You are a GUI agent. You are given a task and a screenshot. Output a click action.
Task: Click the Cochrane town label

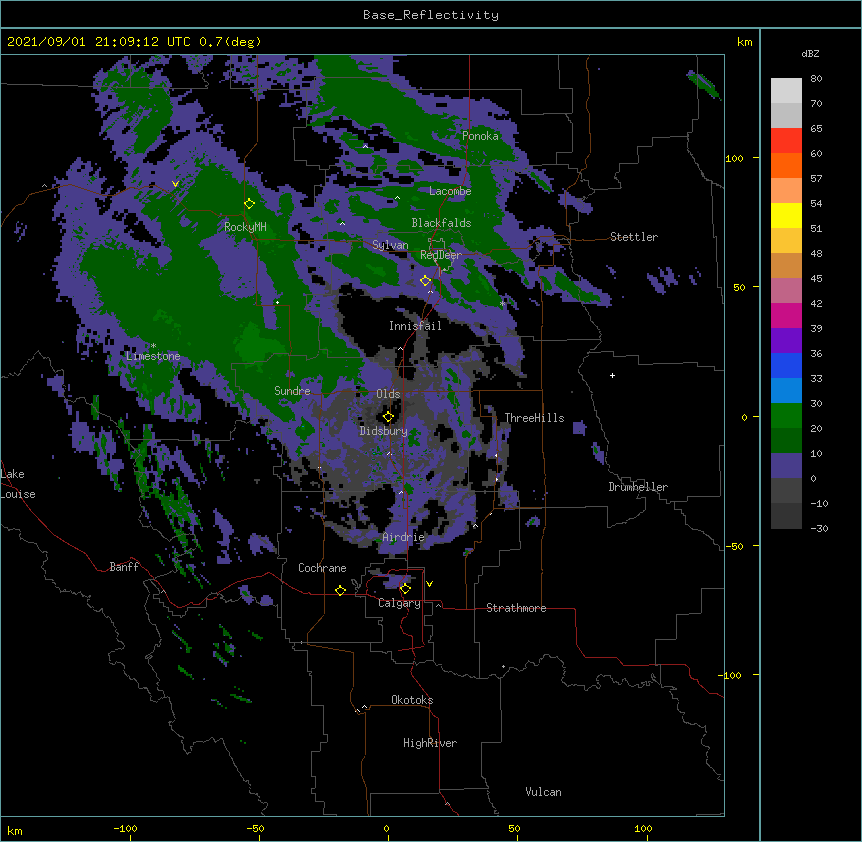[322, 568]
